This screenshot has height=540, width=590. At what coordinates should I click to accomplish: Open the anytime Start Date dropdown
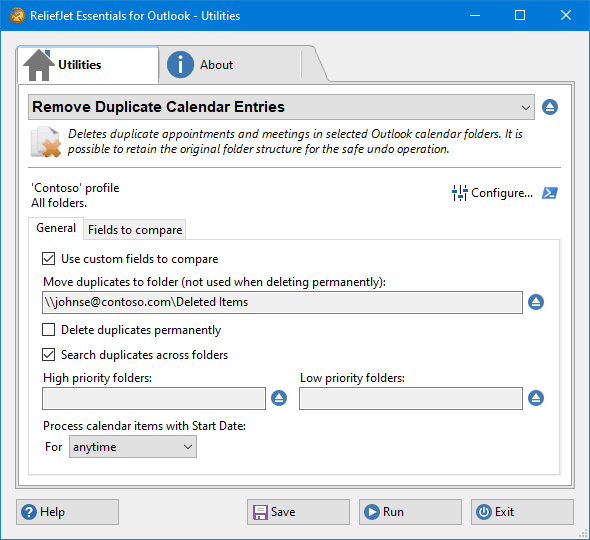[132, 447]
